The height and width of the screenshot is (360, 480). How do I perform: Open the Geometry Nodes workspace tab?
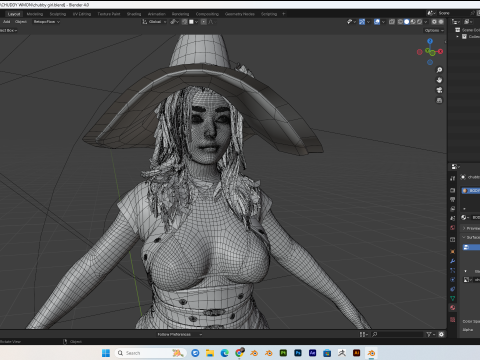click(239, 14)
